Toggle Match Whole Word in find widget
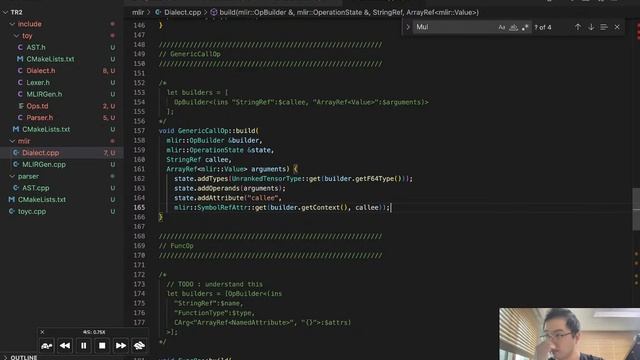The height and width of the screenshot is (360, 640). click(513, 27)
